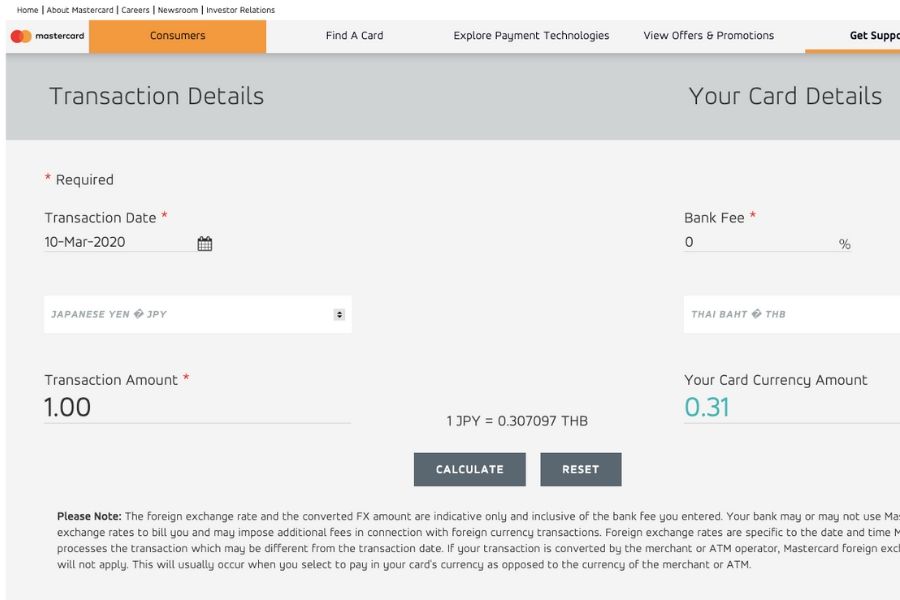
Task: Select the Consumers tab
Action: [177, 36]
